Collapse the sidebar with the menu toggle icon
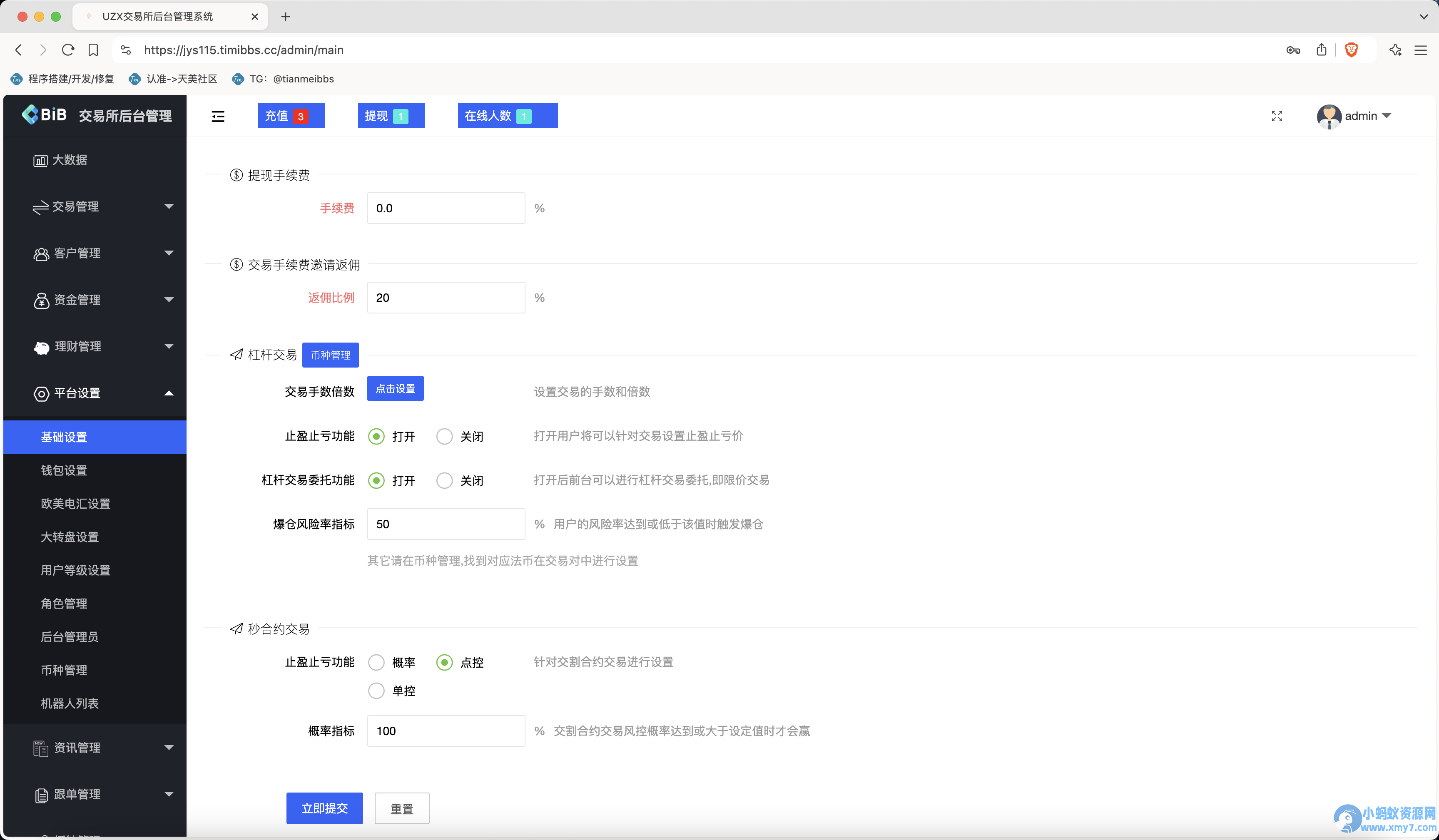Viewport: 1439px width, 840px height. (x=218, y=117)
